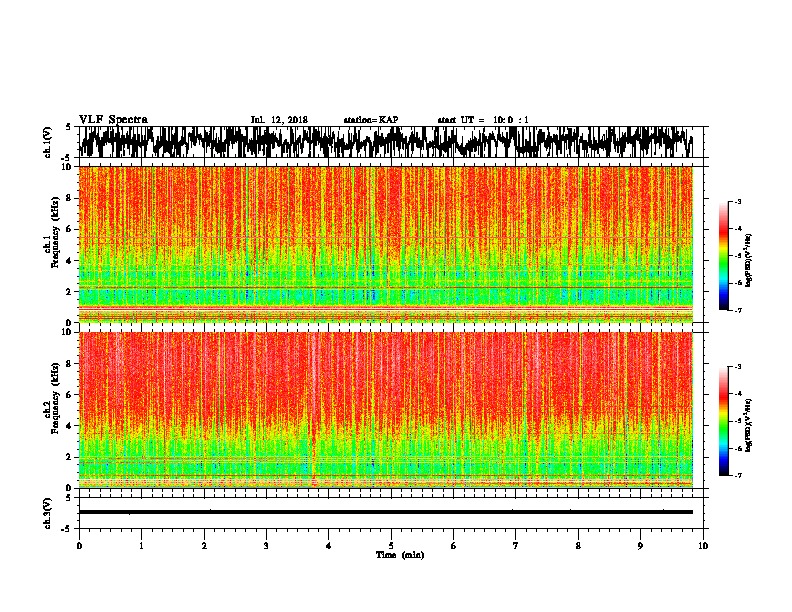The height and width of the screenshot is (612, 792).
Task: Click time axis tick label '3'
Action: pyautogui.click(x=266, y=546)
